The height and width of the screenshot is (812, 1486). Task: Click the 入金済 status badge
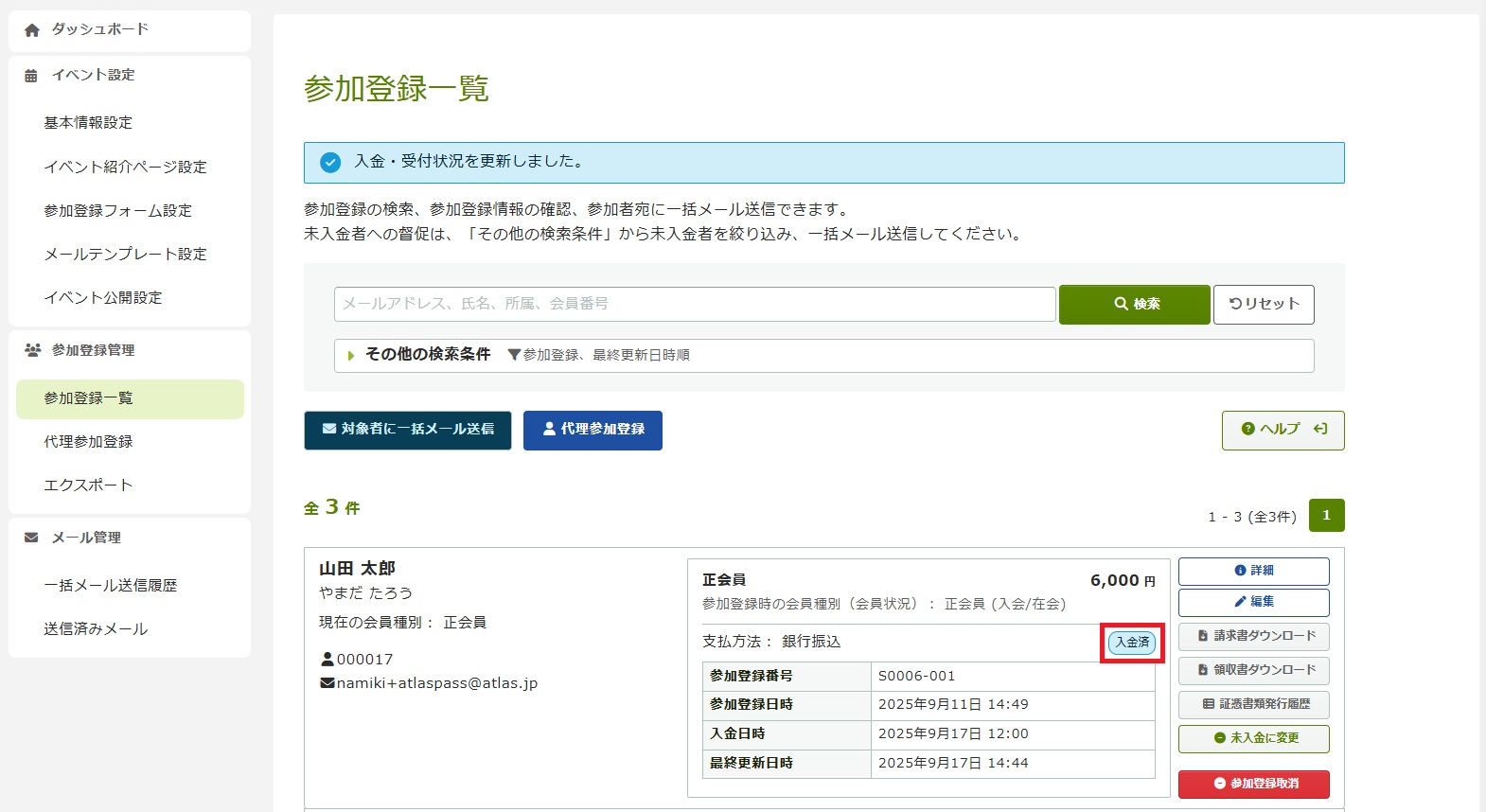[1132, 643]
